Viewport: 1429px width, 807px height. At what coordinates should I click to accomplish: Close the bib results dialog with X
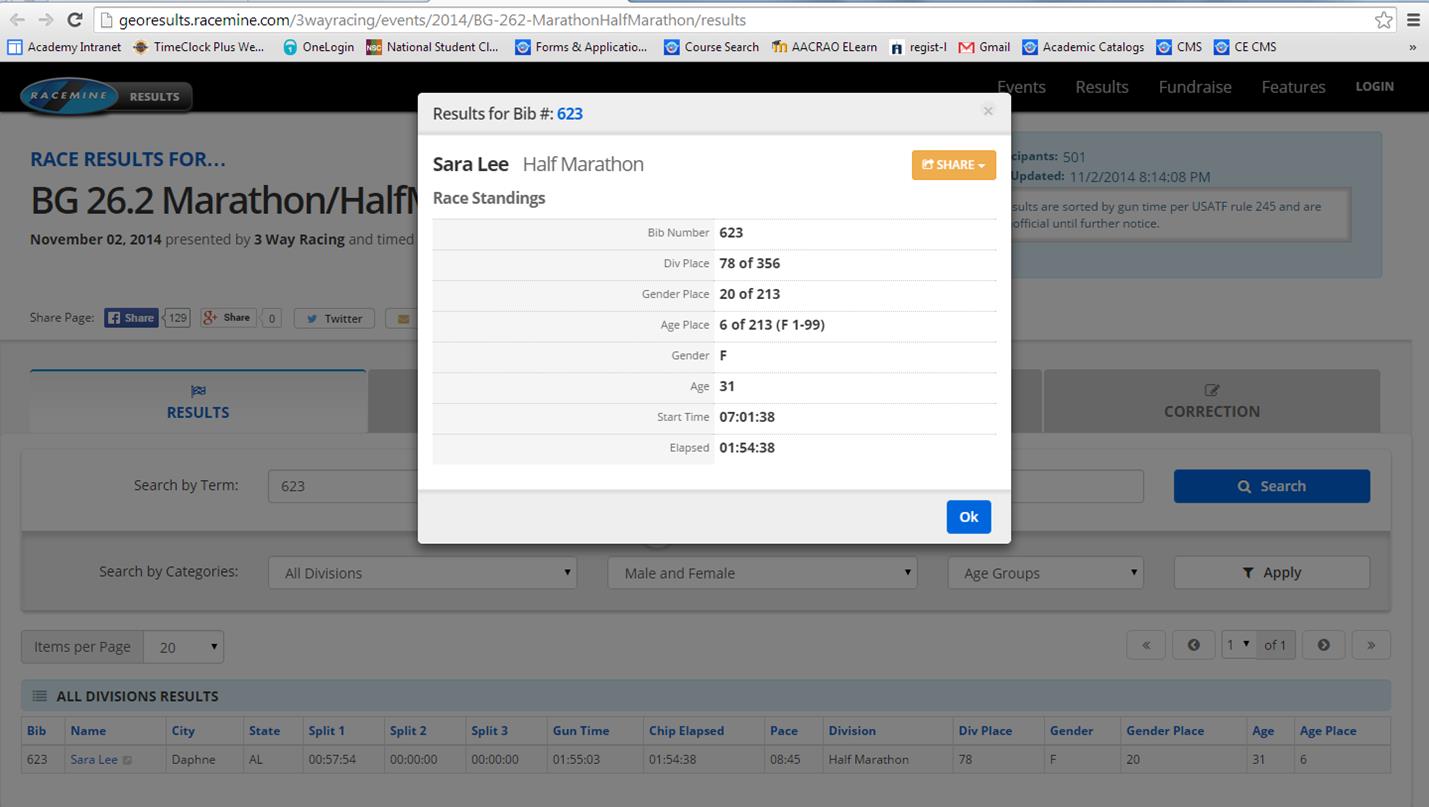(x=988, y=111)
